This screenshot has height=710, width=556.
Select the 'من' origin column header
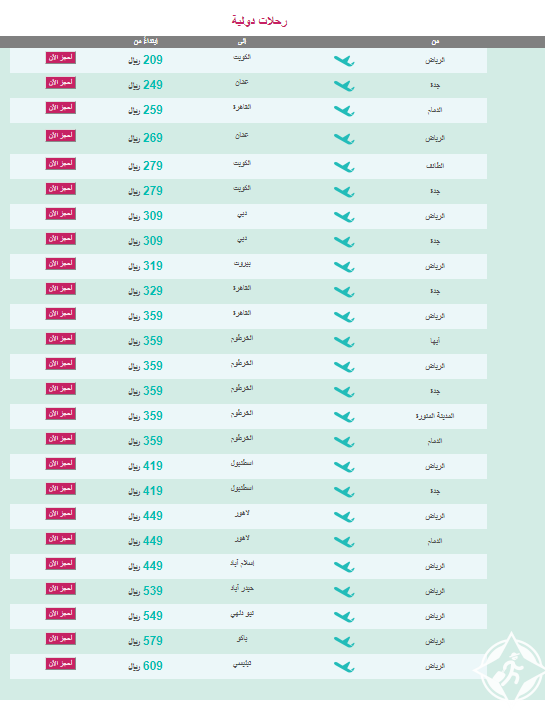(435, 42)
